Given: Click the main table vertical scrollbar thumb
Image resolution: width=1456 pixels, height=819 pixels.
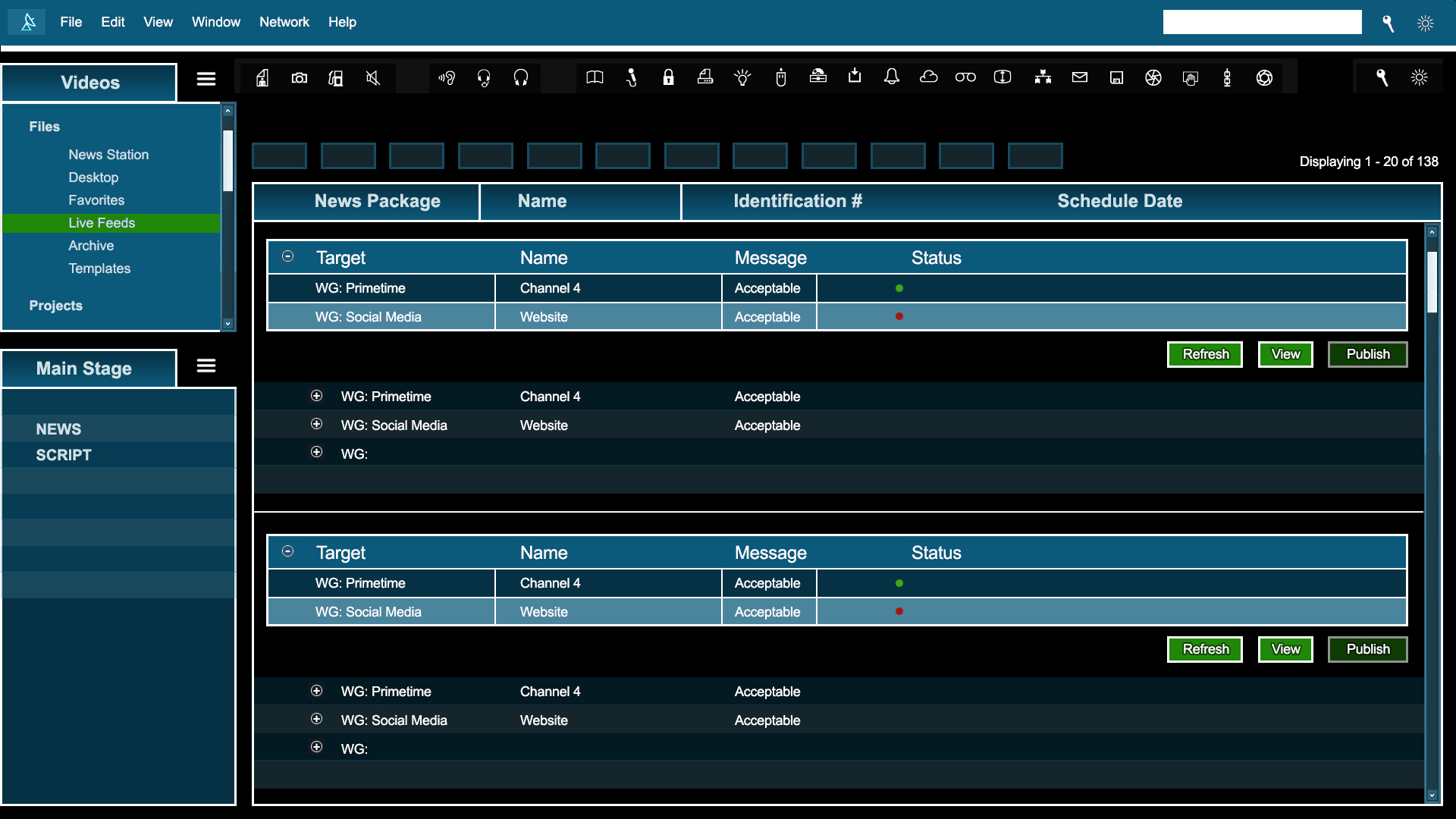Looking at the screenshot, I should click(x=1432, y=281).
